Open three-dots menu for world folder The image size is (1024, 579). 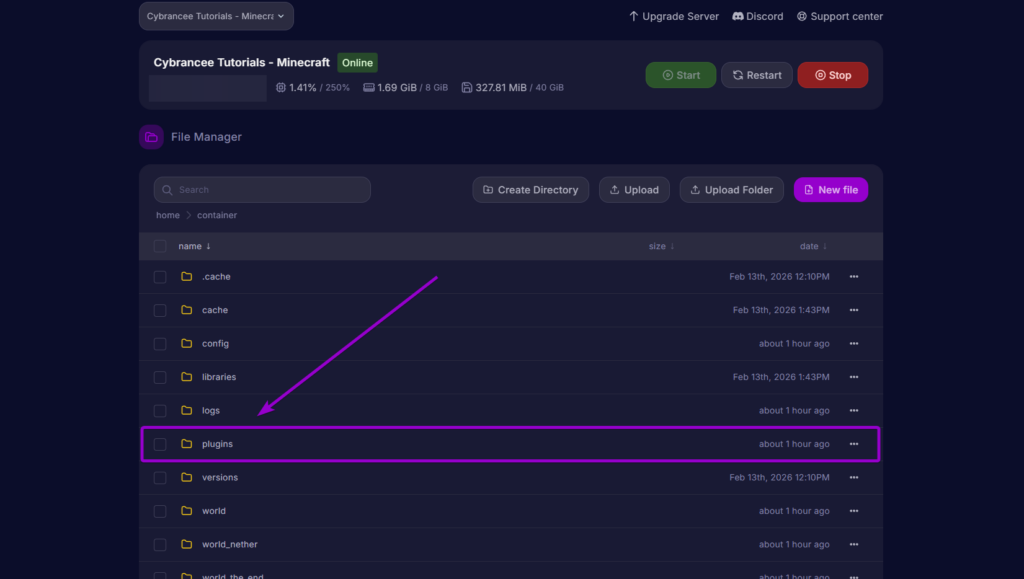click(853, 511)
